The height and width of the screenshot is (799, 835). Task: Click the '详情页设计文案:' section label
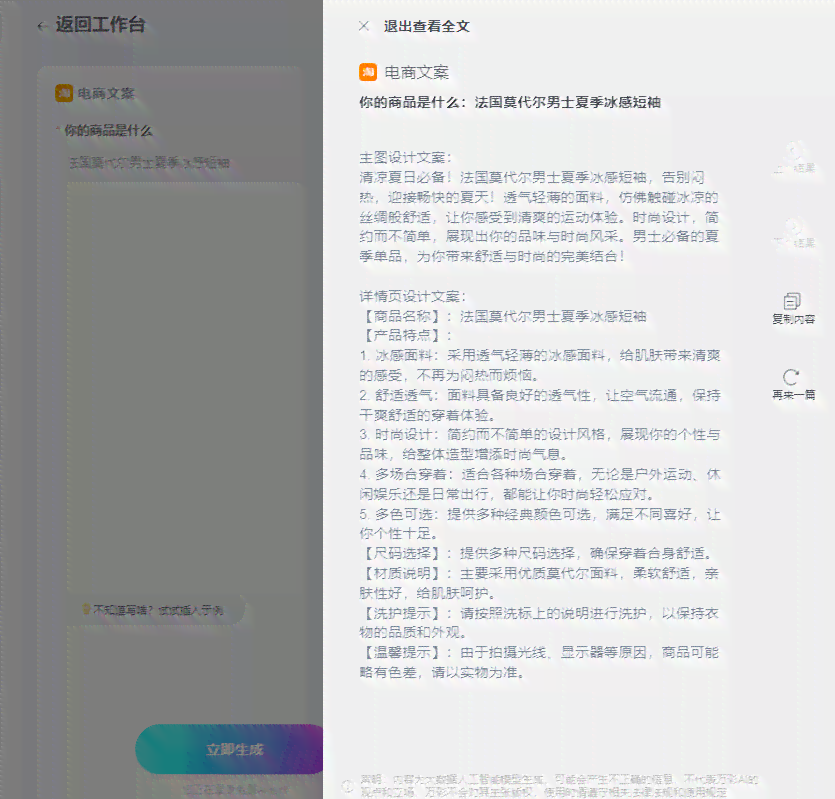(x=413, y=296)
